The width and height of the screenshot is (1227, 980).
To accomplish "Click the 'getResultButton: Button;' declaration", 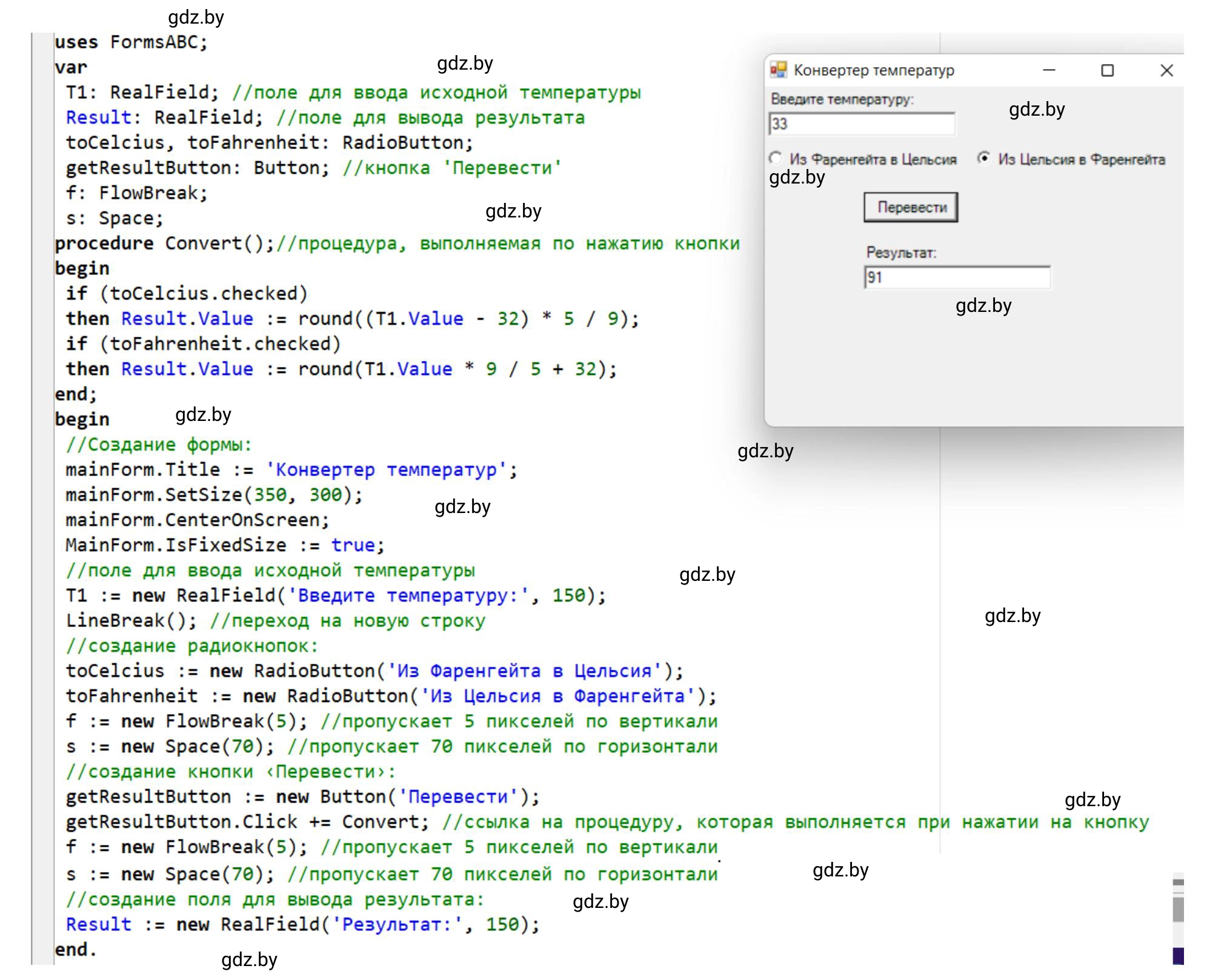I will coord(314,168).
